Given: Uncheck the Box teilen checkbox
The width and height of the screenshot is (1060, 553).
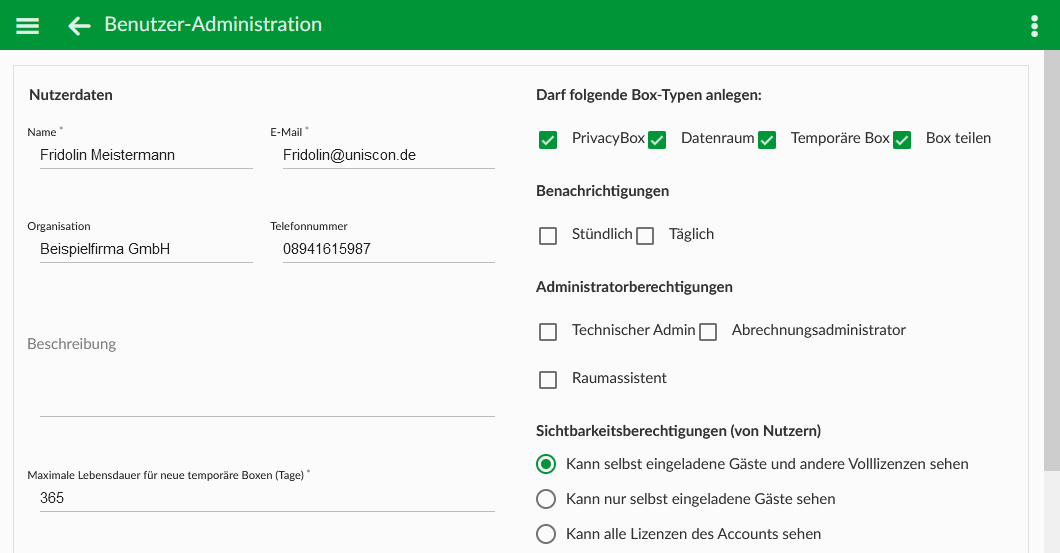Looking at the screenshot, I should [902, 140].
